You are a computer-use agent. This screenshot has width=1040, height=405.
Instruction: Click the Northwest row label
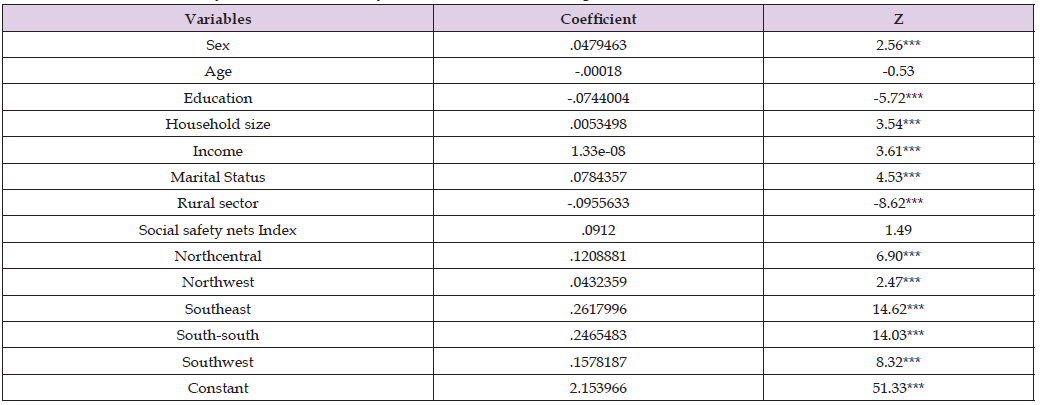click(218, 284)
